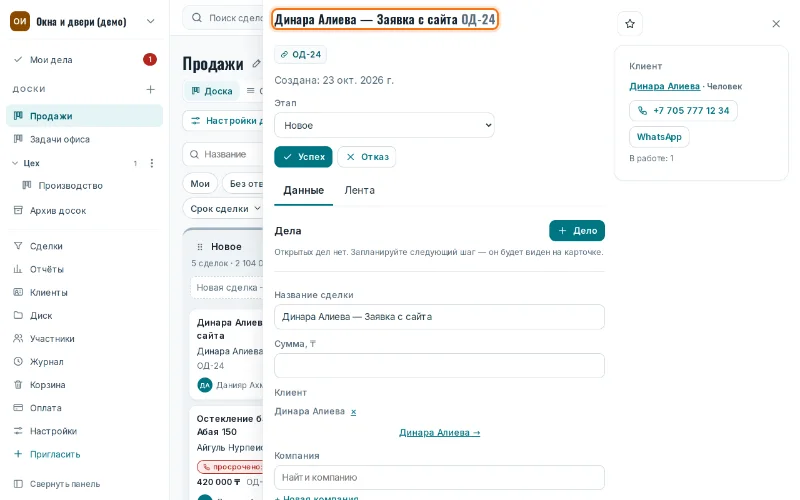The image size is (800, 500).
Task: Open Отчёты section
Action: (84, 269)
